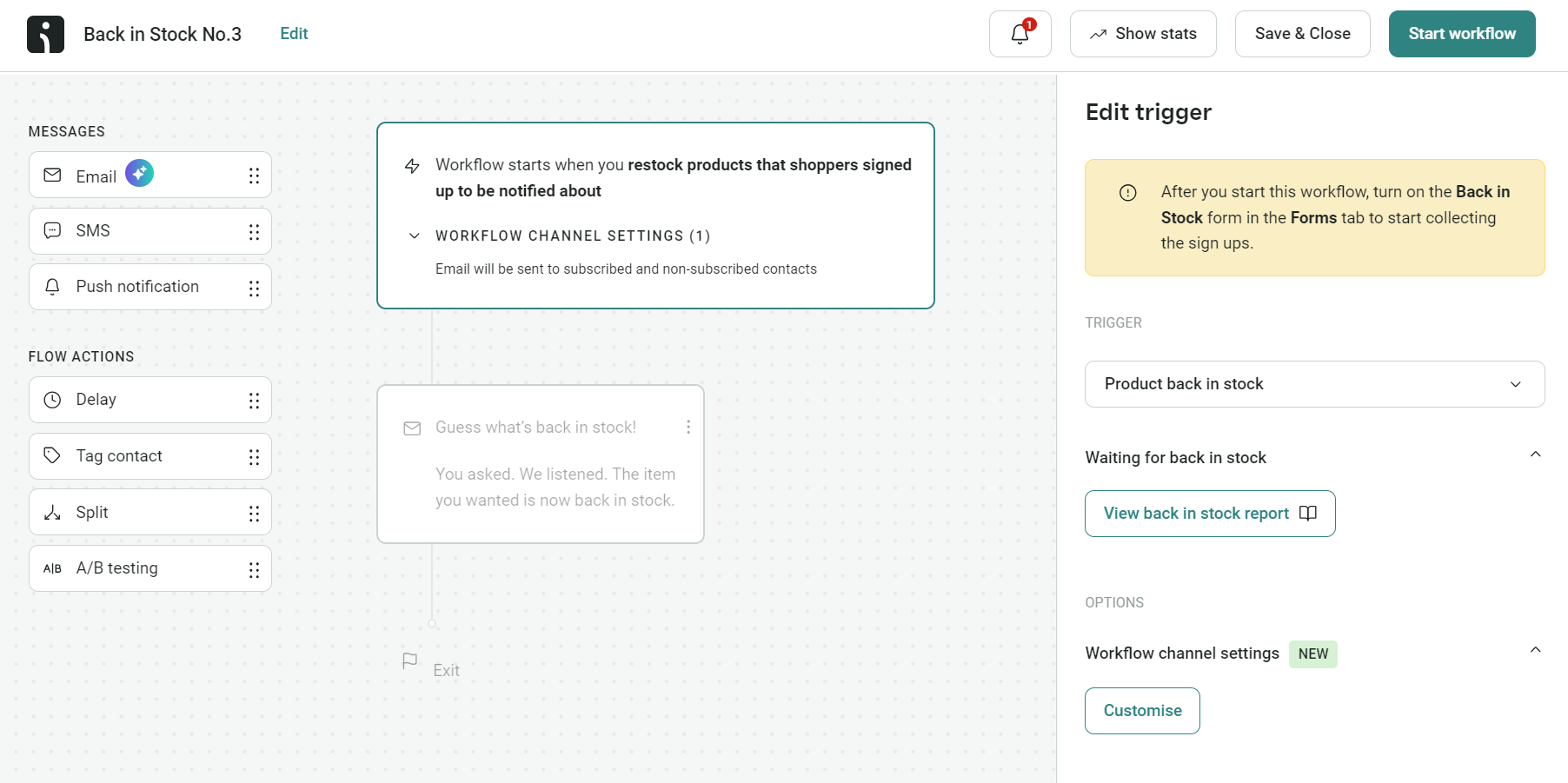This screenshot has height=783, width=1568.
Task: Click the Start workflow button
Action: (x=1461, y=34)
